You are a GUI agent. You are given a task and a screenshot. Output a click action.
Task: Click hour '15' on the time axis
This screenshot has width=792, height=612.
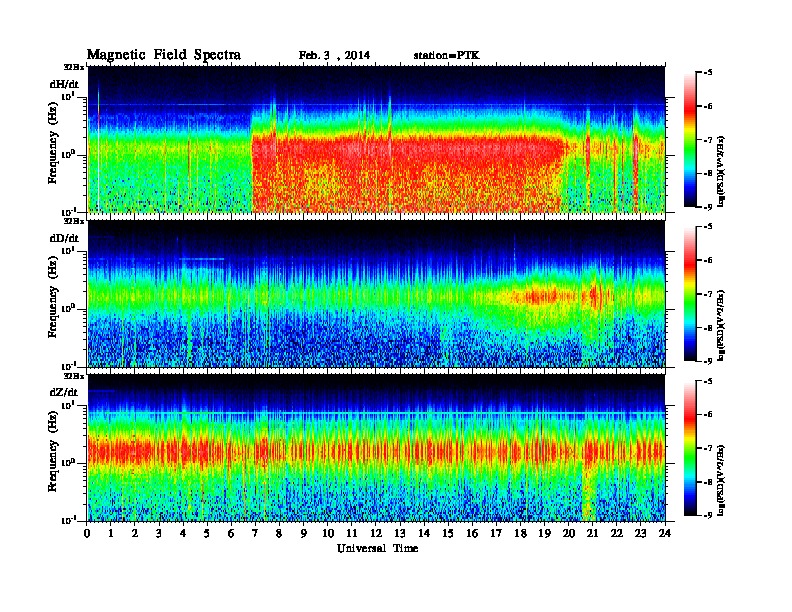[448, 533]
